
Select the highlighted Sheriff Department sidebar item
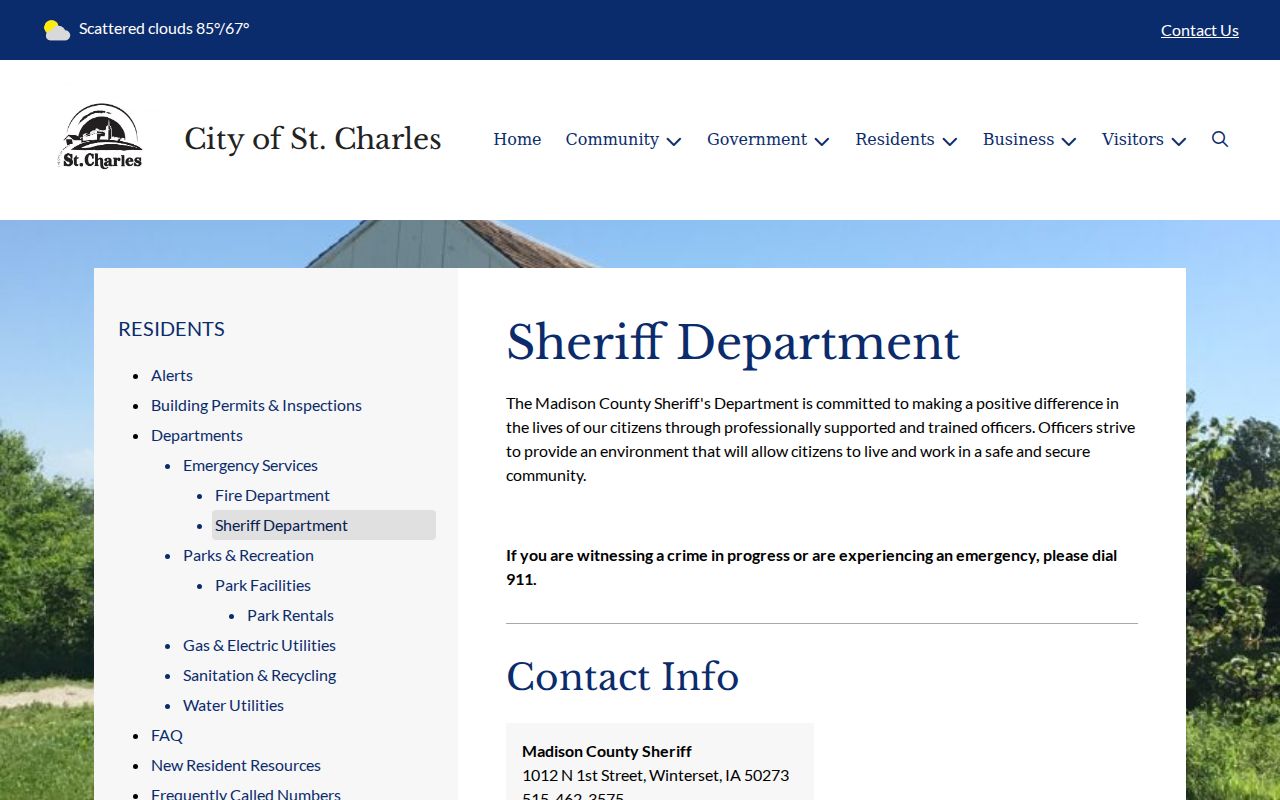(x=324, y=525)
